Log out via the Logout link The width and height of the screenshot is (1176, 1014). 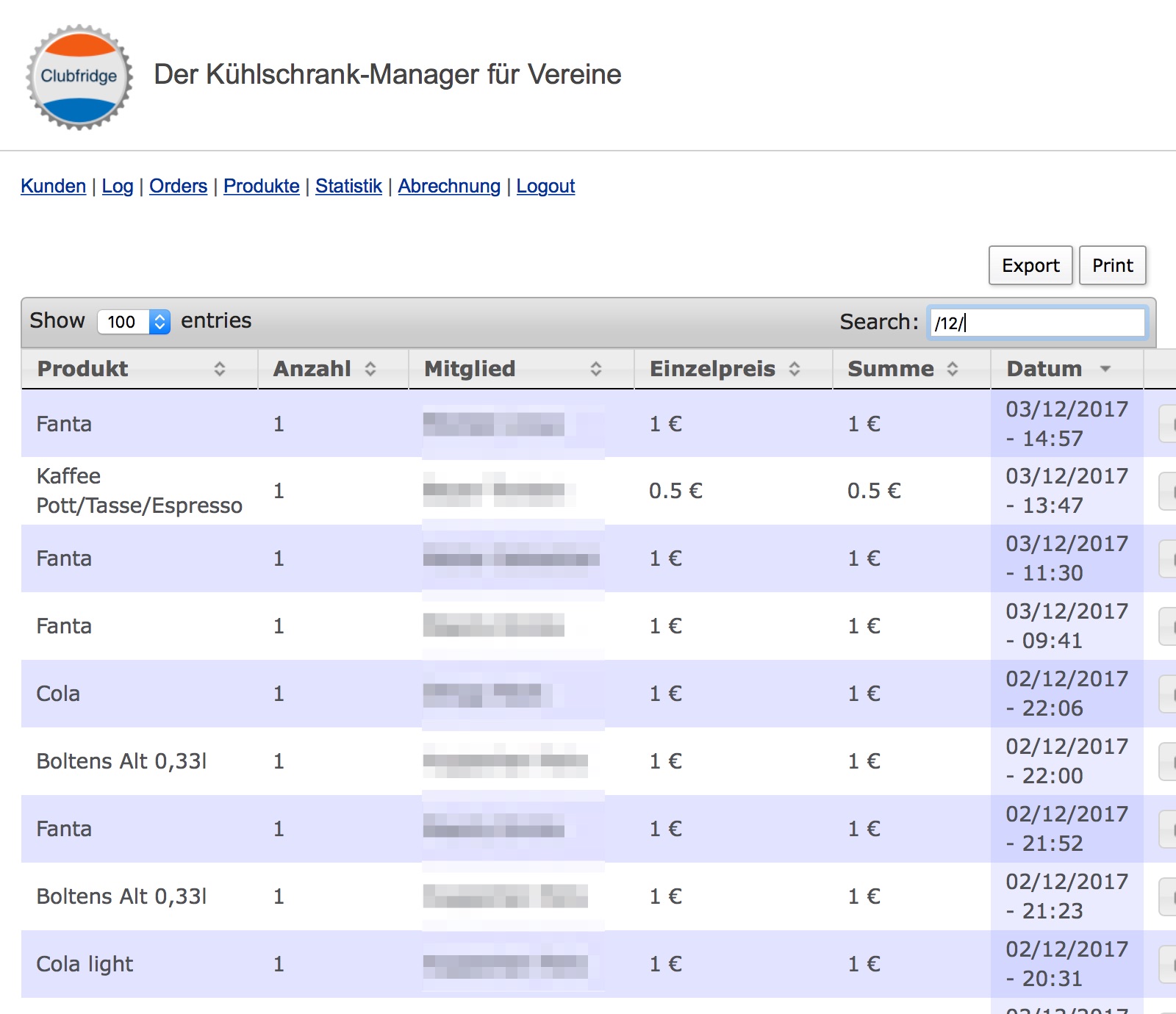pyautogui.click(x=545, y=186)
